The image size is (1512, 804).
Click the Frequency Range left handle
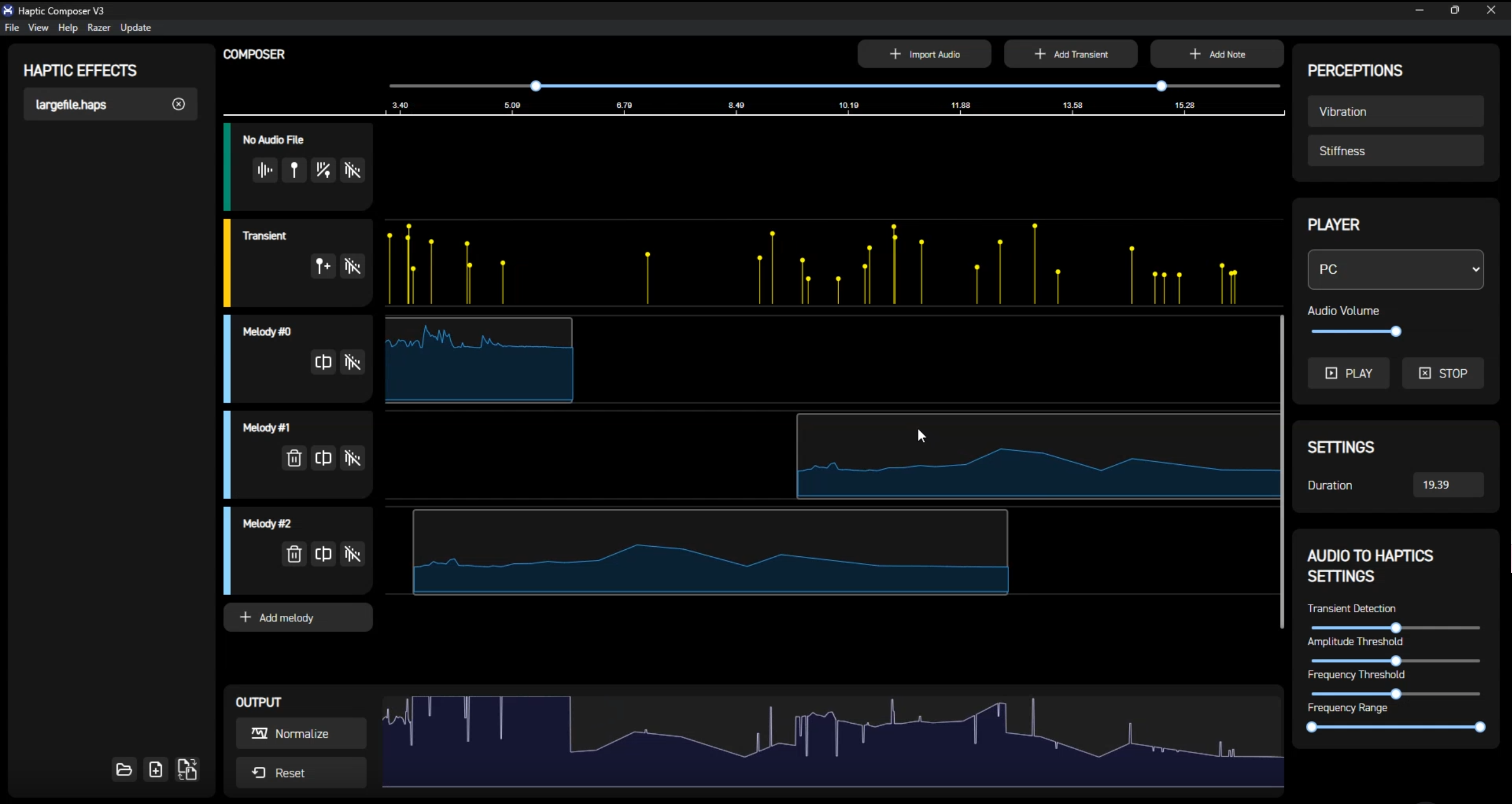1312,727
